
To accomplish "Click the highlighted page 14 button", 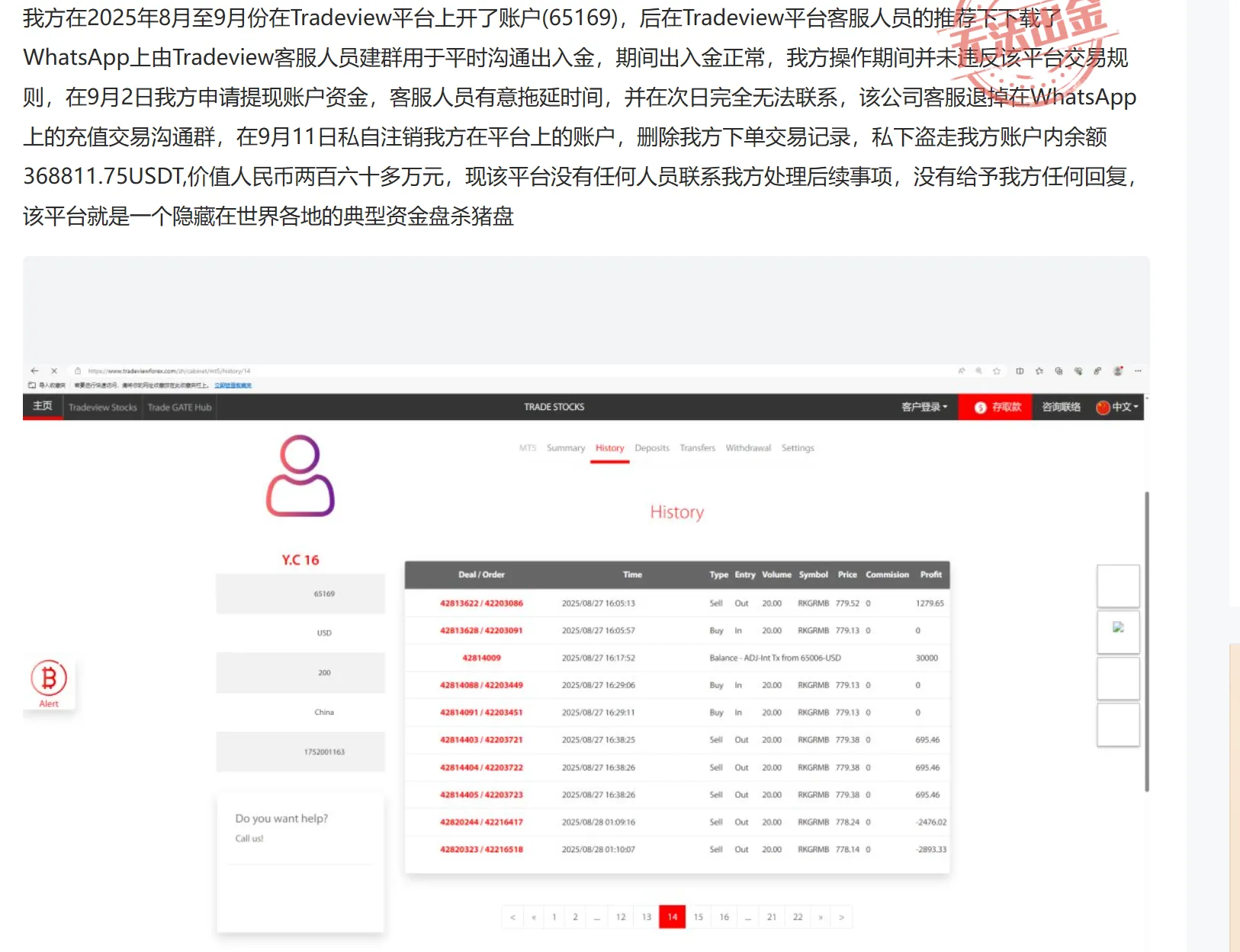I will click(673, 917).
